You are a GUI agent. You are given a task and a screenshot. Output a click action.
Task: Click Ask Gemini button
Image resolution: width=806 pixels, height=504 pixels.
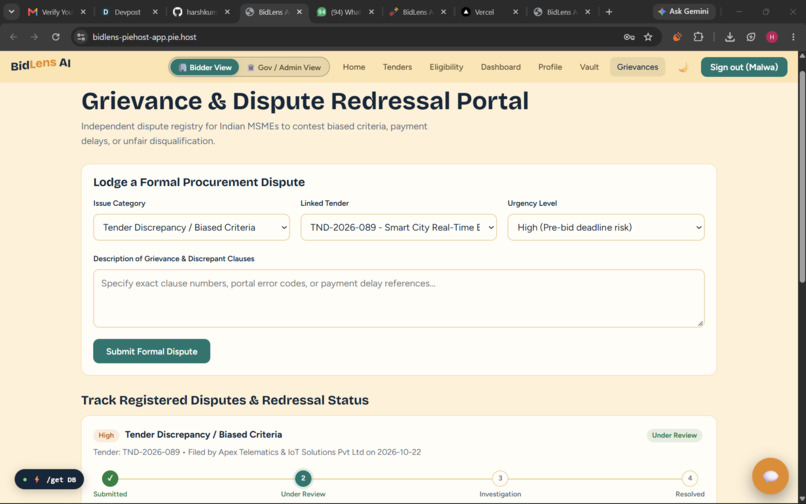[x=684, y=11]
